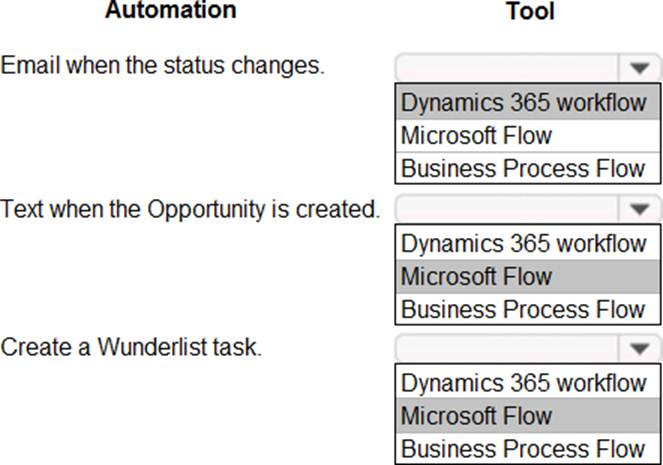Click the 'Create a Wunderlist task' label

pos(131,348)
